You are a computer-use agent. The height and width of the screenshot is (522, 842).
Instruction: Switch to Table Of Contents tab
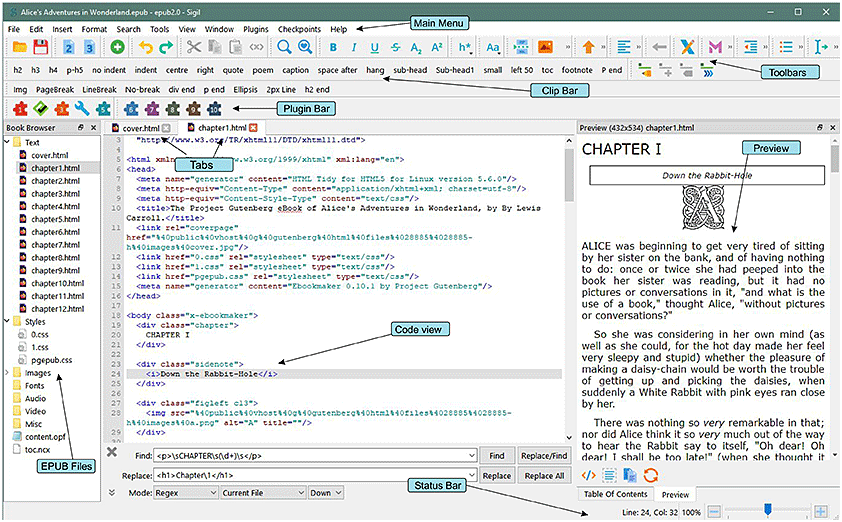615,494
